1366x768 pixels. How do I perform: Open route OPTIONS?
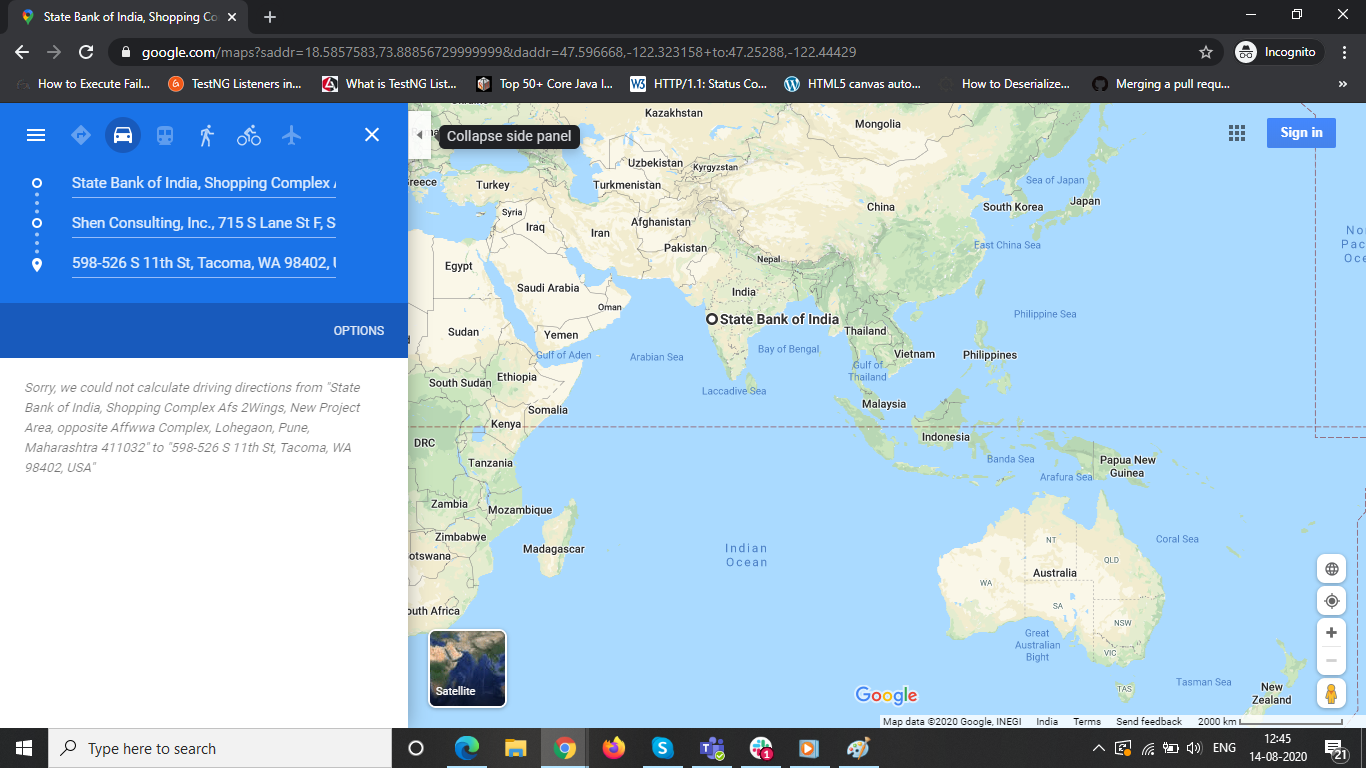(x=359, y=331)
